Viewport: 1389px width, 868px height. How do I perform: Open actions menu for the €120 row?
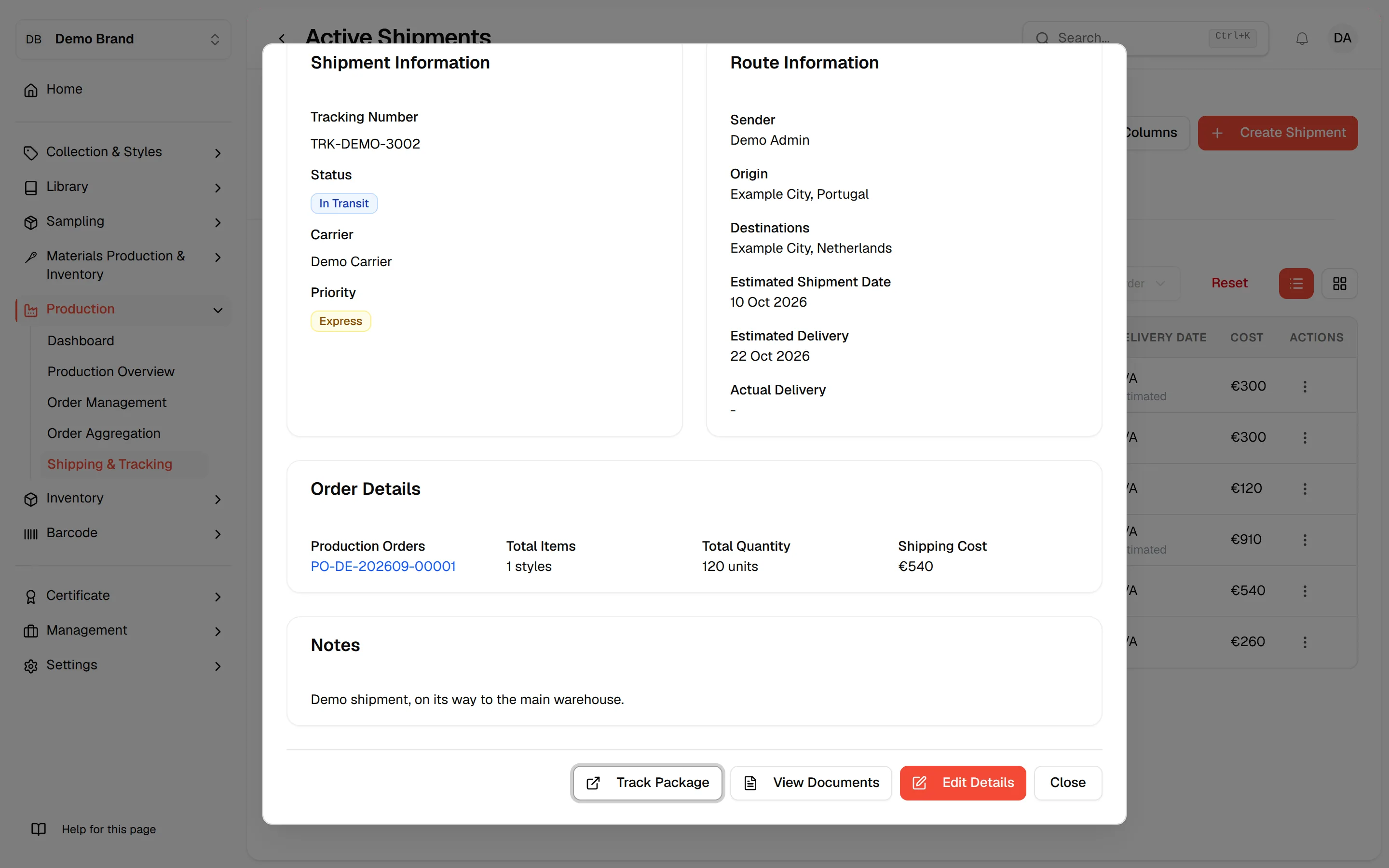click(1305, 488)
